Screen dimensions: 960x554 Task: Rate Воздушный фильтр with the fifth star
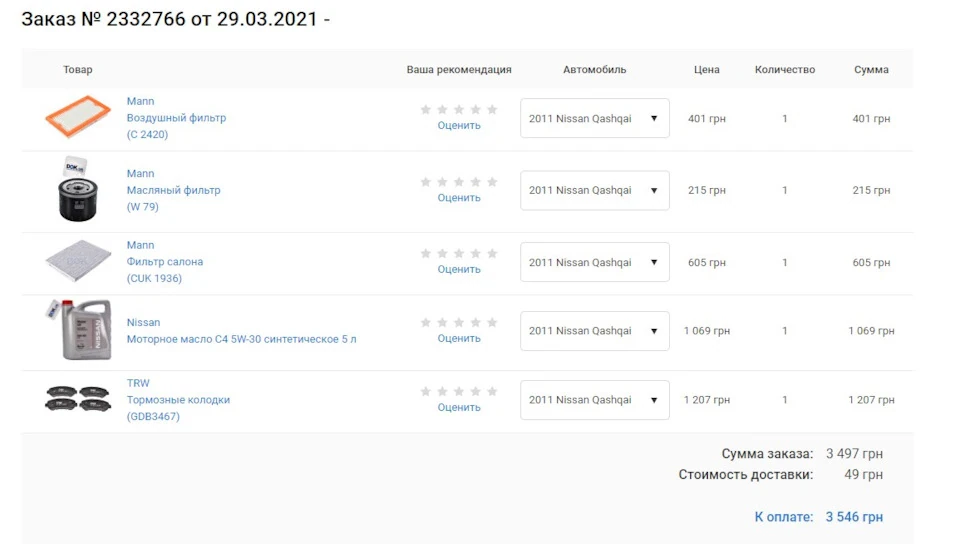coord(492,110)
